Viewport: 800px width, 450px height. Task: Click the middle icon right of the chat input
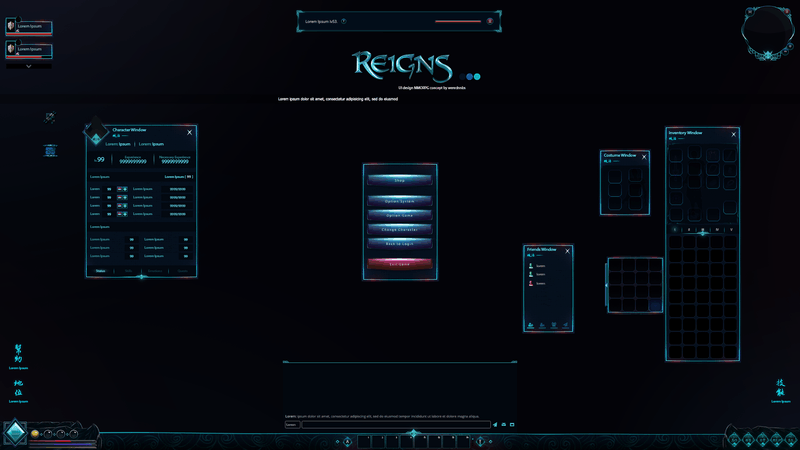click(x=504, y=424)
